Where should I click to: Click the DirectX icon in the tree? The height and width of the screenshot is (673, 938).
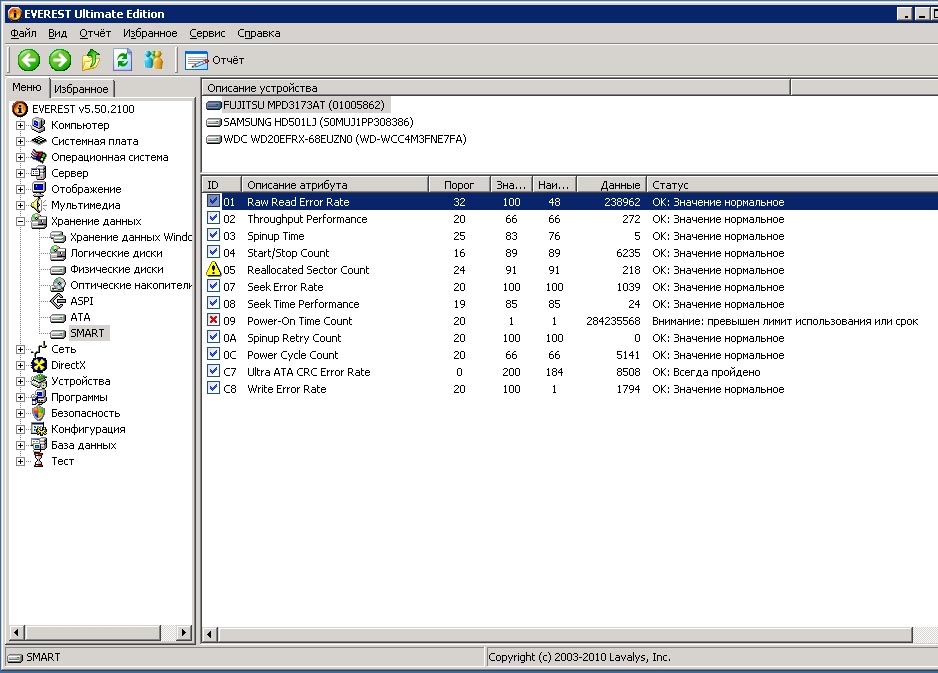[39, 365]
